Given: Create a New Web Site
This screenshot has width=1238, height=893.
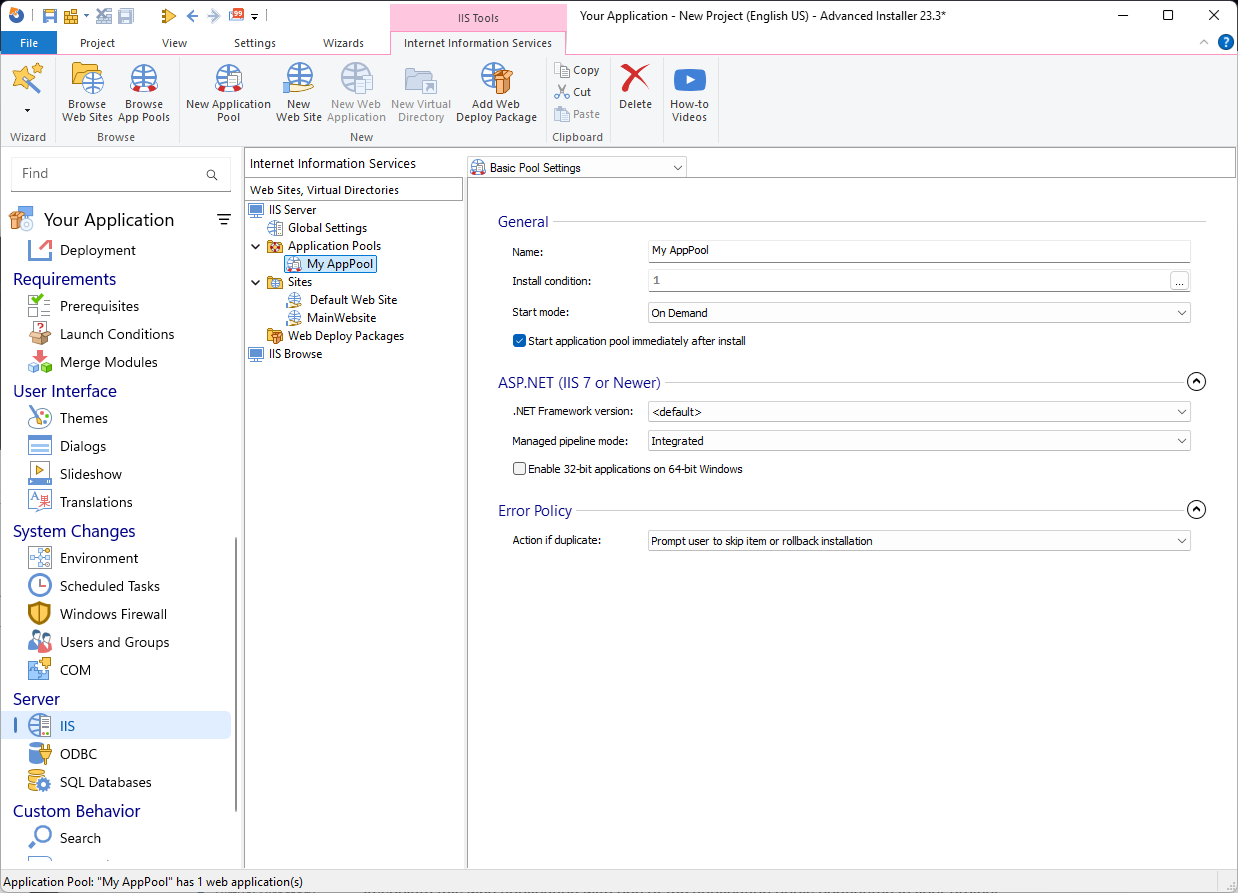Looking at the screenshot, I should tap(299, 92).
